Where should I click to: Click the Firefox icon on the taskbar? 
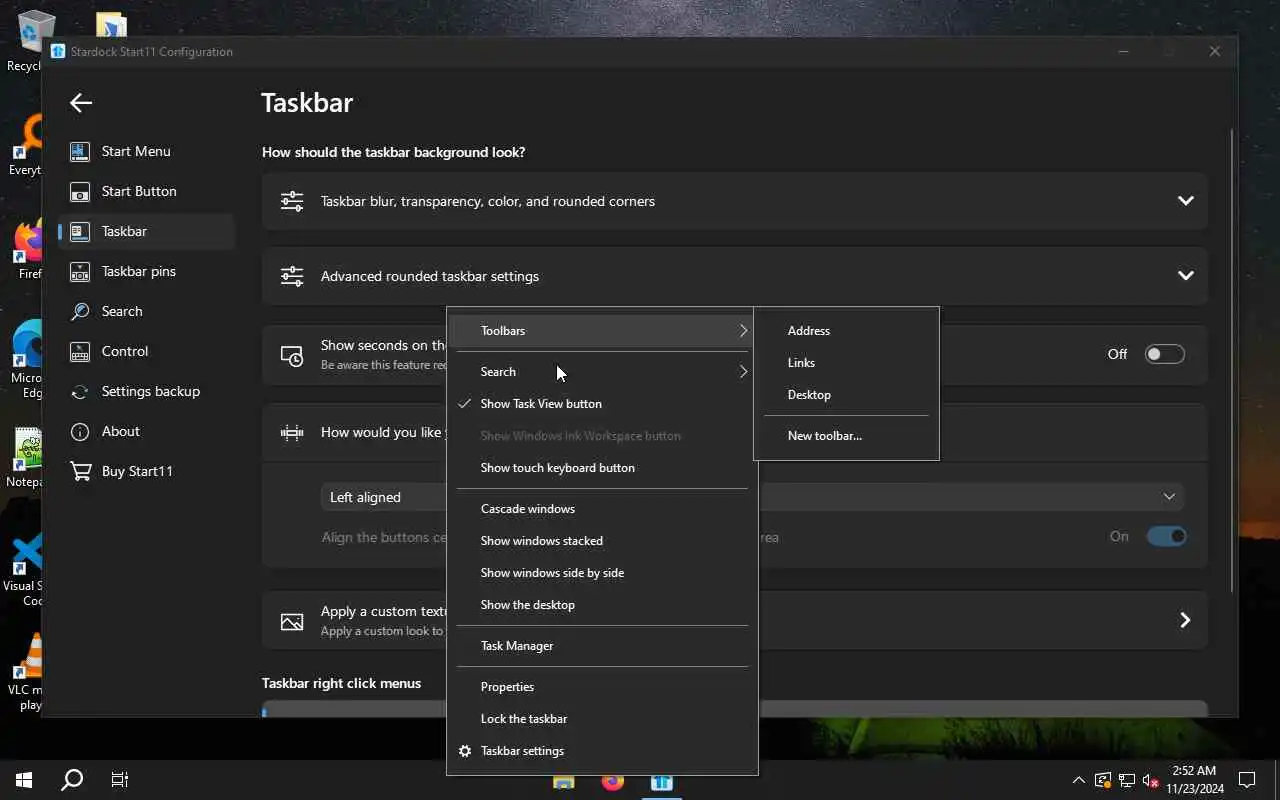click(613, 781)
